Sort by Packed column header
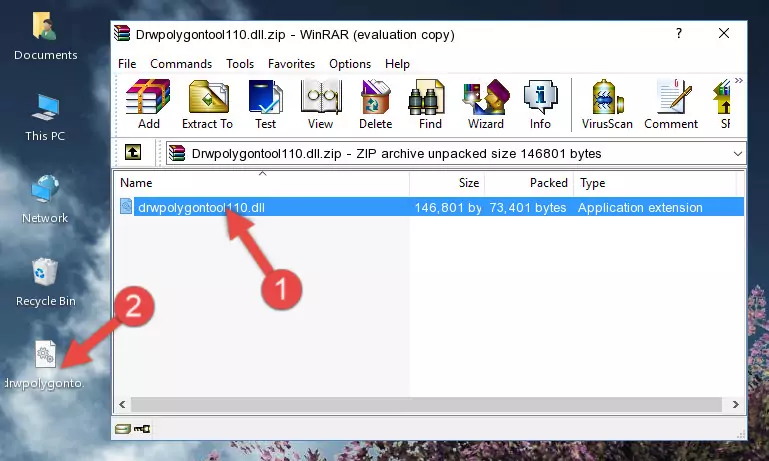This screenshot has height=461, width=769. click(529, 182)
